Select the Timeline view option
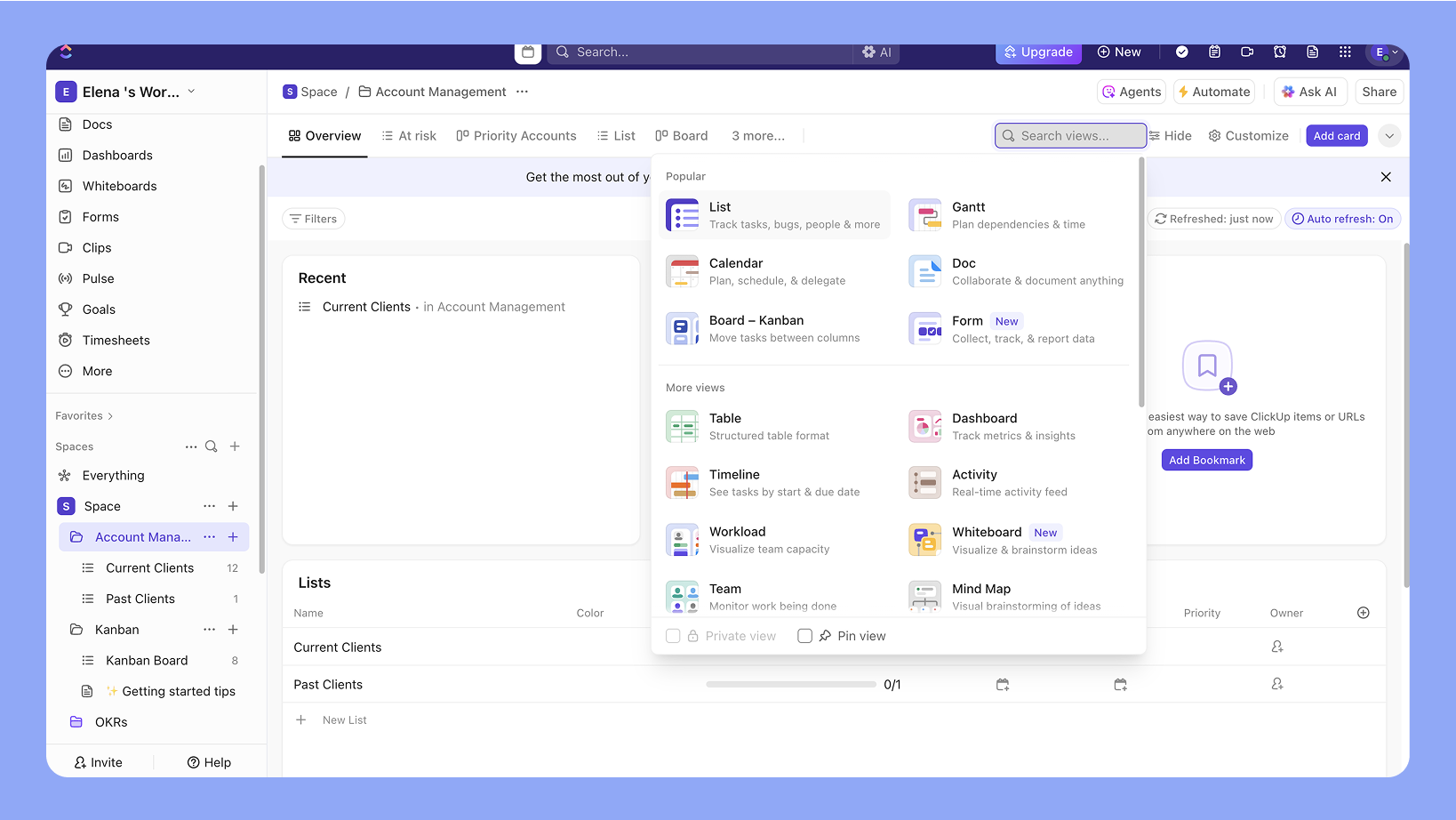1456x820 pixels. [x=775, y=483]
